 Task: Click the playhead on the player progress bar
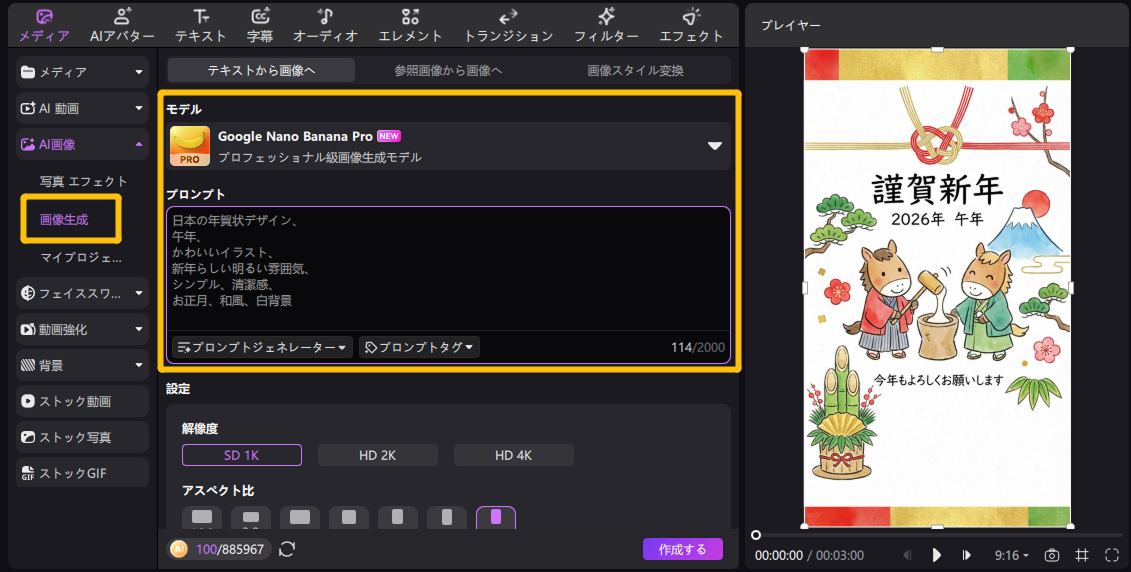(x=756, y=535)
